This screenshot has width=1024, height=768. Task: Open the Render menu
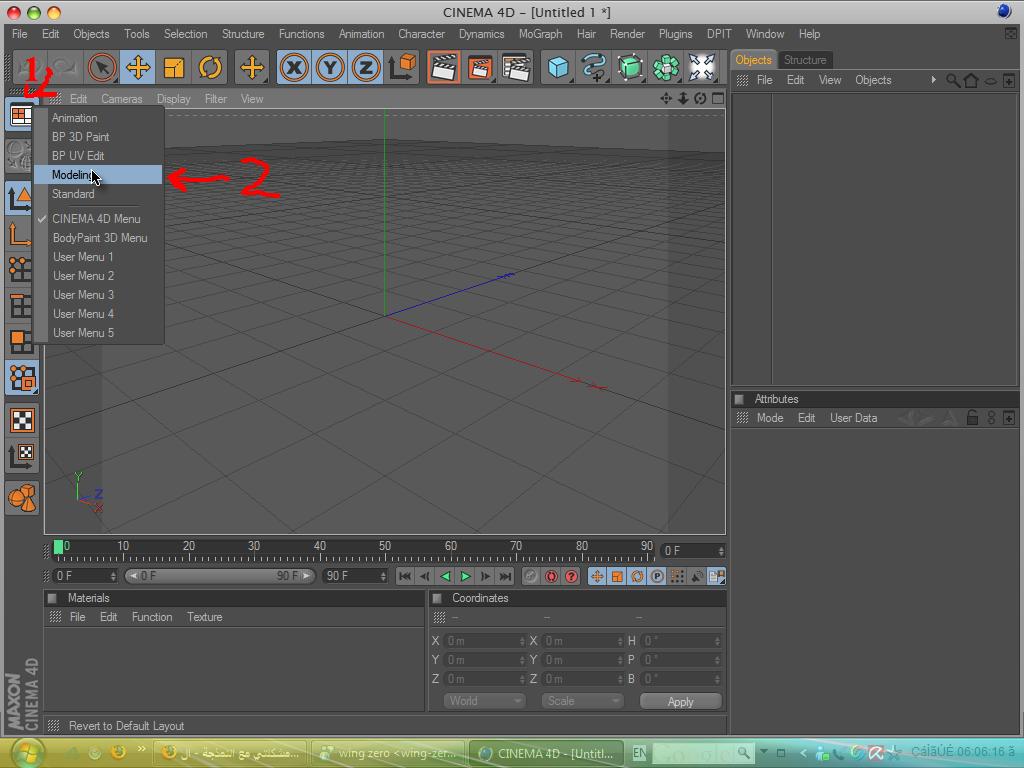(x=627, y=34)
